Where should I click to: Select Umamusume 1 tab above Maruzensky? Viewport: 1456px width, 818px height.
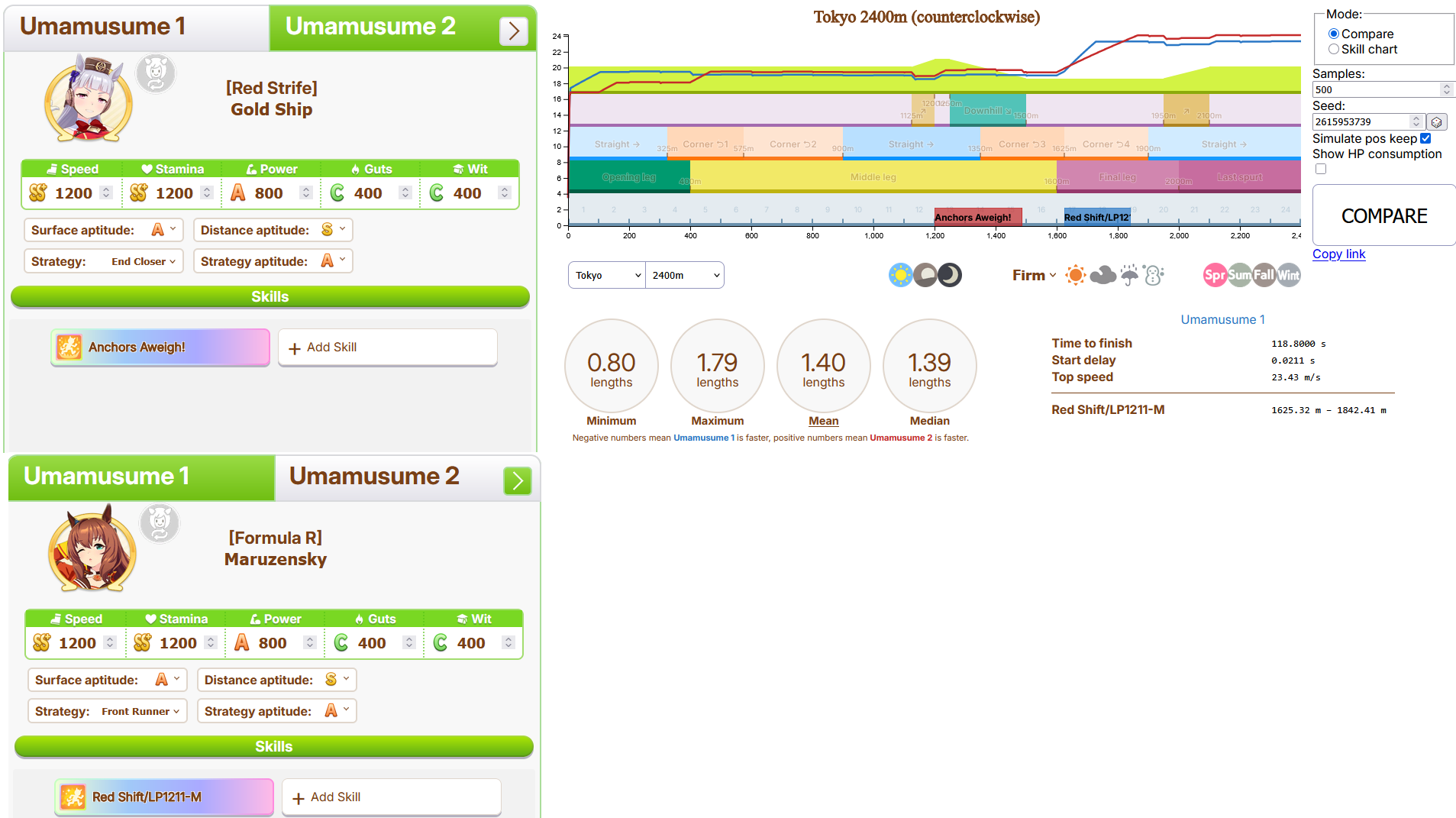click(x=141, y=477)
